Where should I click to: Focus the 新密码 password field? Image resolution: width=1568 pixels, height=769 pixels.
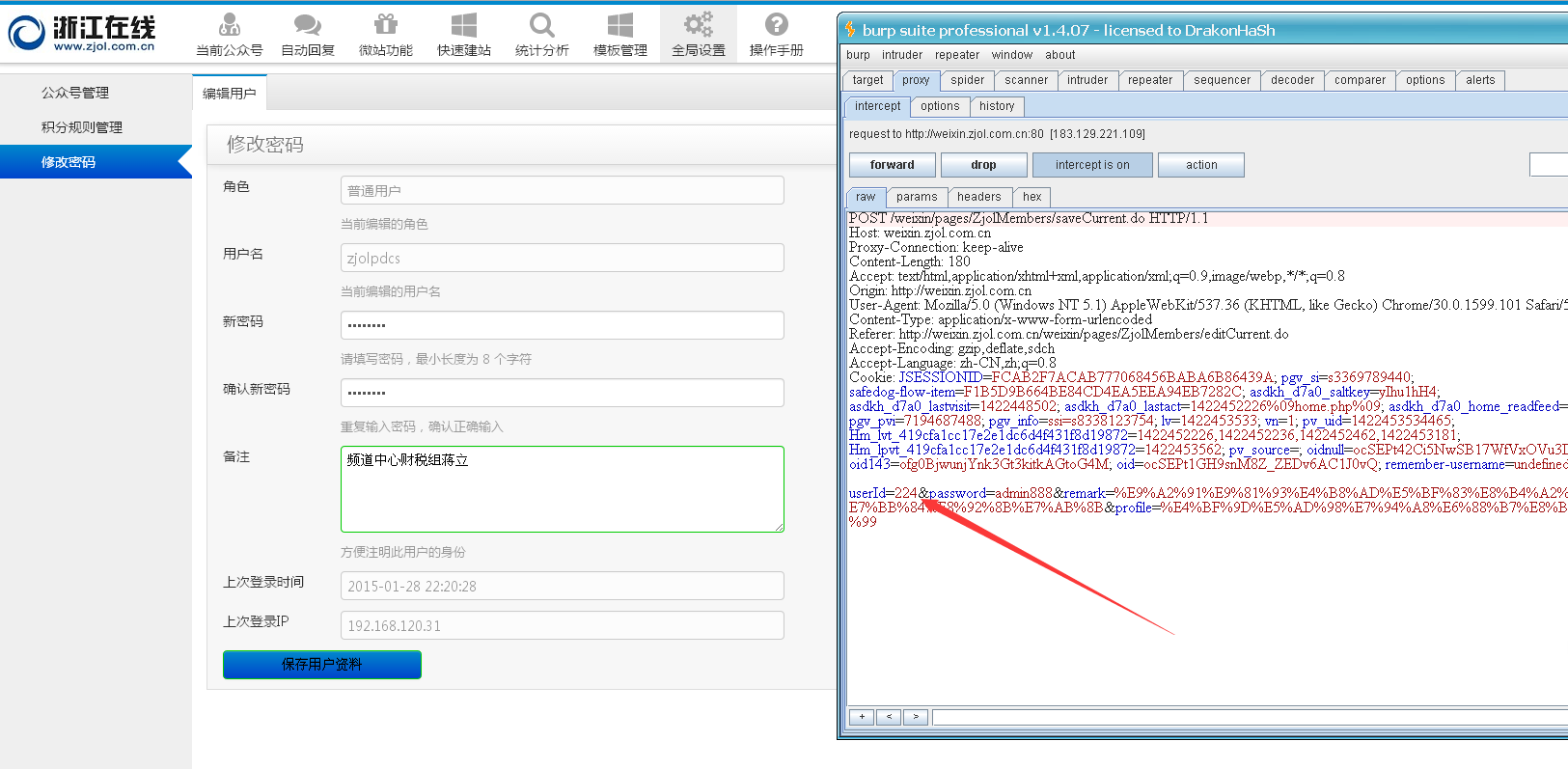click(x=563, y=325)
